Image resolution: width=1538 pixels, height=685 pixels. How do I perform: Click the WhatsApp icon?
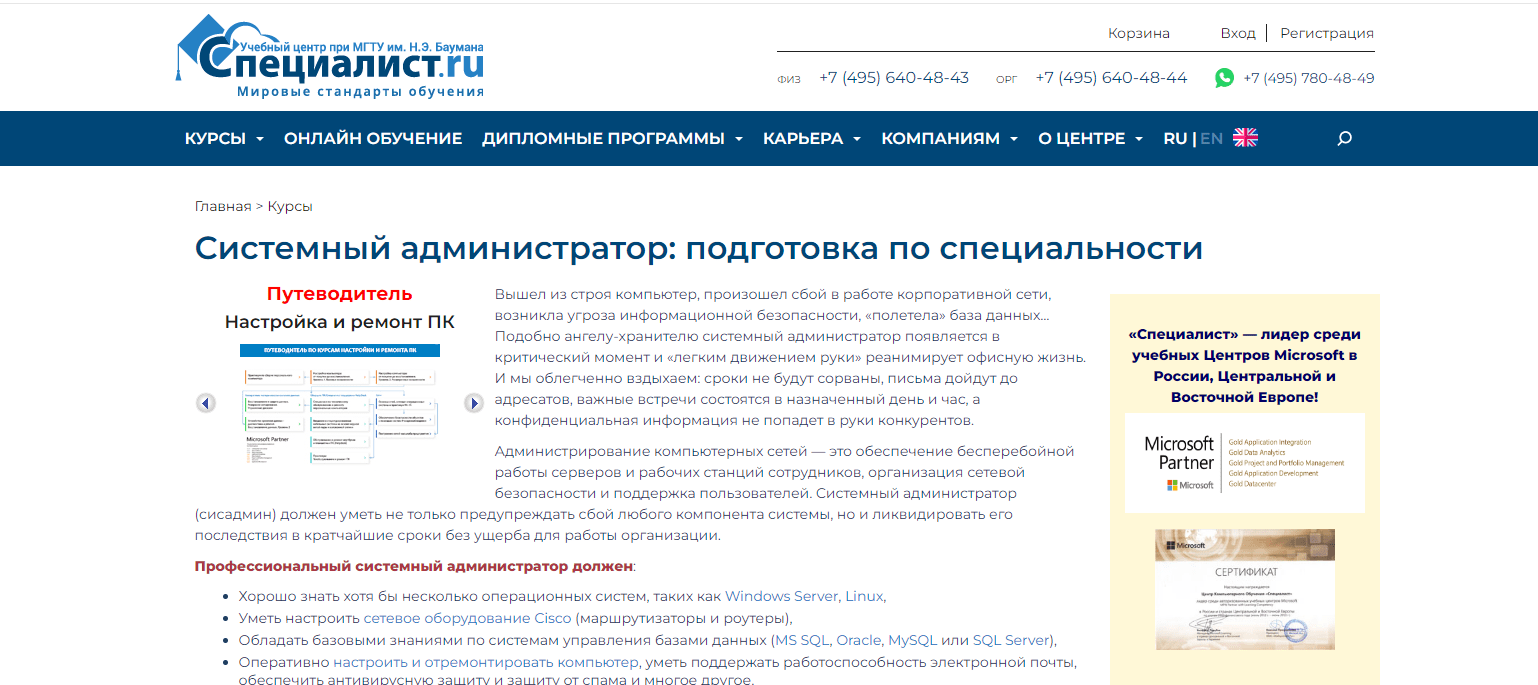pos(1224,78)
